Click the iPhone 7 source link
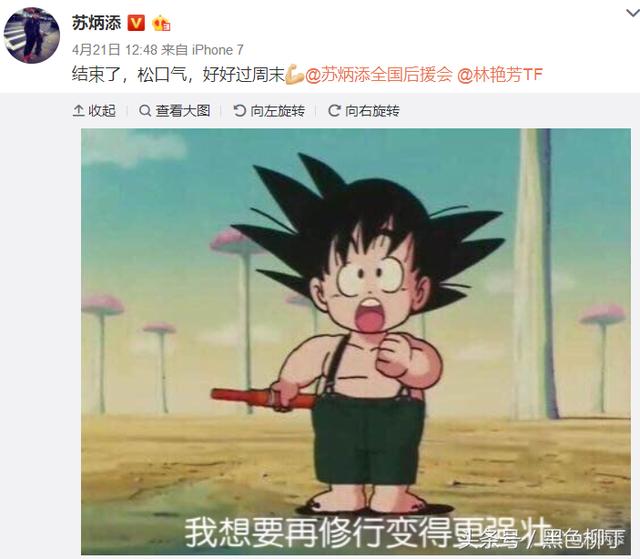 (218, 50)
